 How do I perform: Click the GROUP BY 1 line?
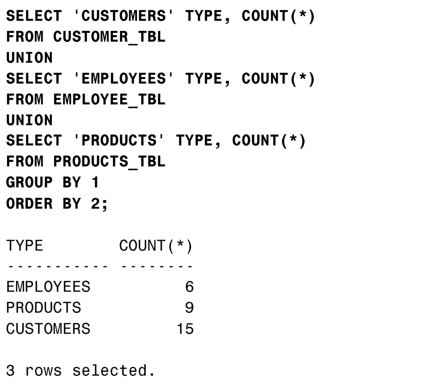pos(52,182)
